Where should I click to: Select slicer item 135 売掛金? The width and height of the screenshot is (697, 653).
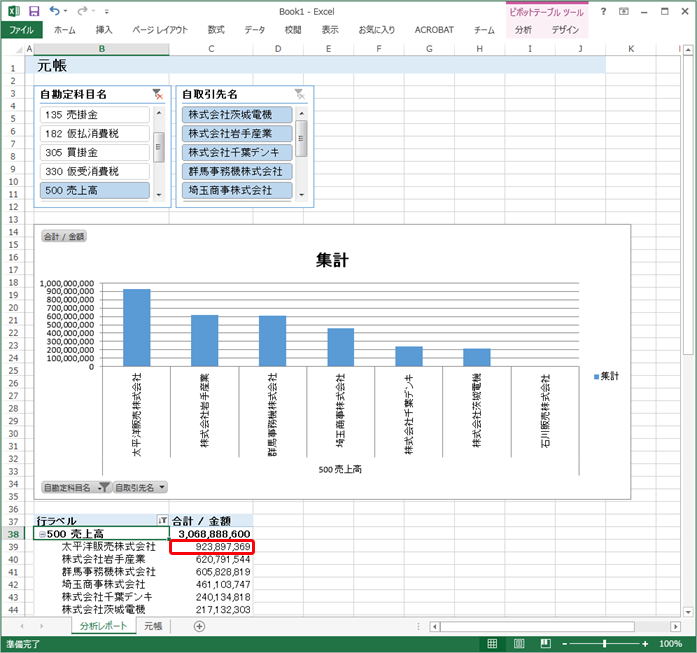[95, 115]
